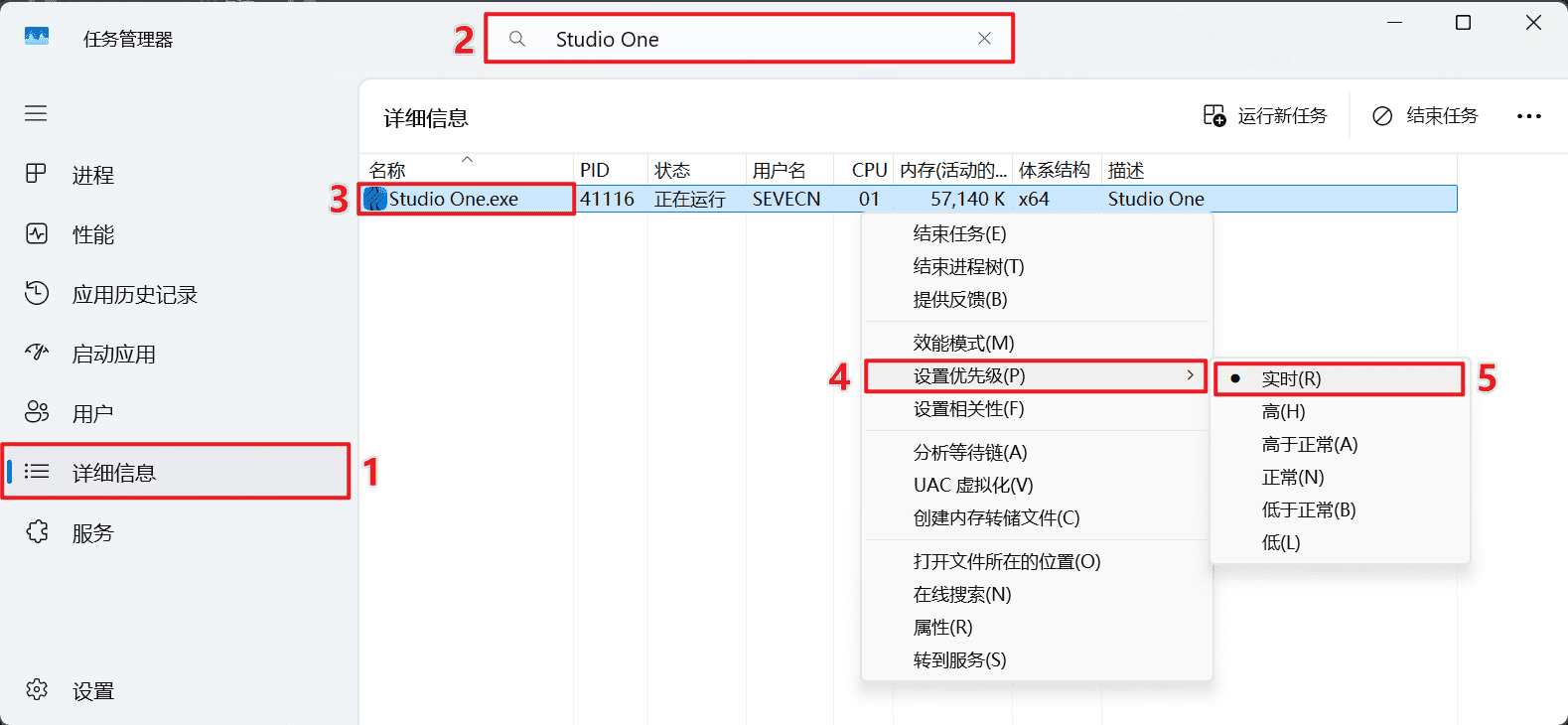Minimize the Task Manager window
Image resolution: width=1568 pixels, height=725 pixels.
[x=1394, y=22]
